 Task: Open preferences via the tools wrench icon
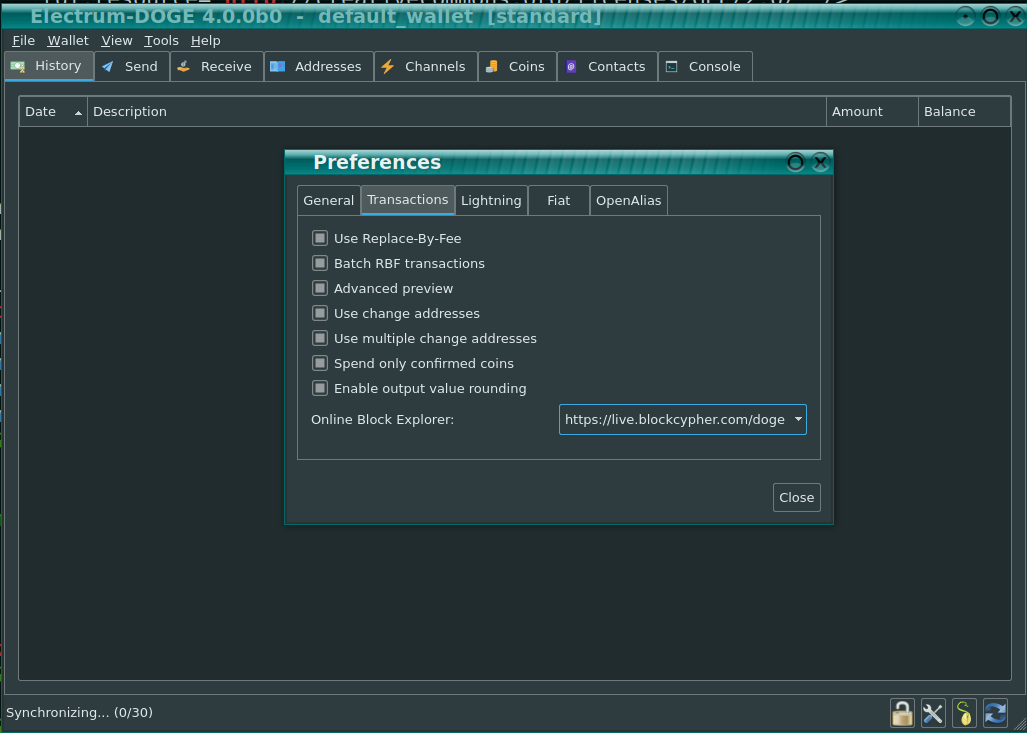point(933,713)
